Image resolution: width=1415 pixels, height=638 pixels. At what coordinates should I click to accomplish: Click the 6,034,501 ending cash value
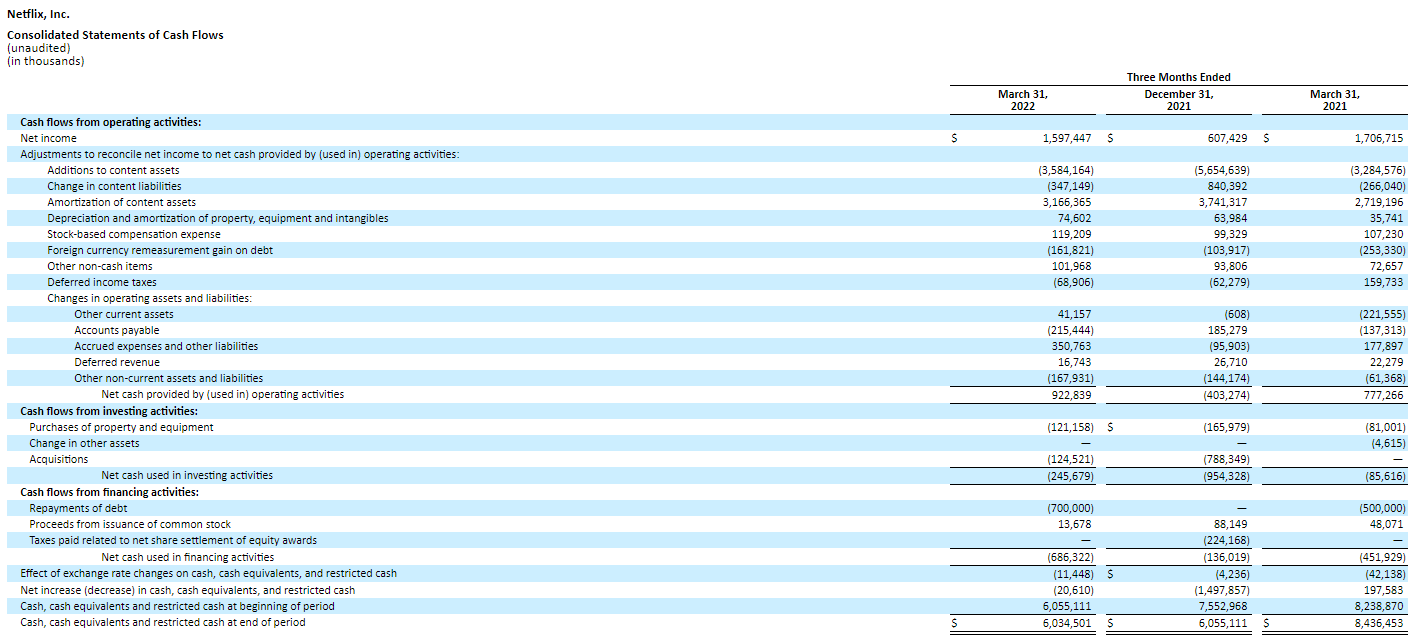tap(1066, 622)
